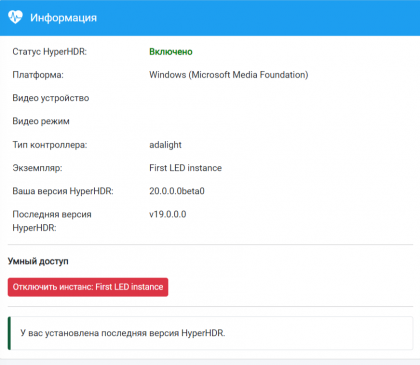Click the First LED instance value
This screenshot has height=365, width=420.
pyautogui.click(x=185, y=168)
